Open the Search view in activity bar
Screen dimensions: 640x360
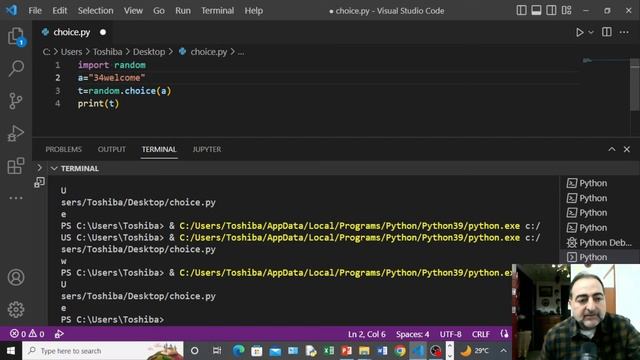[x=16, y=68]
